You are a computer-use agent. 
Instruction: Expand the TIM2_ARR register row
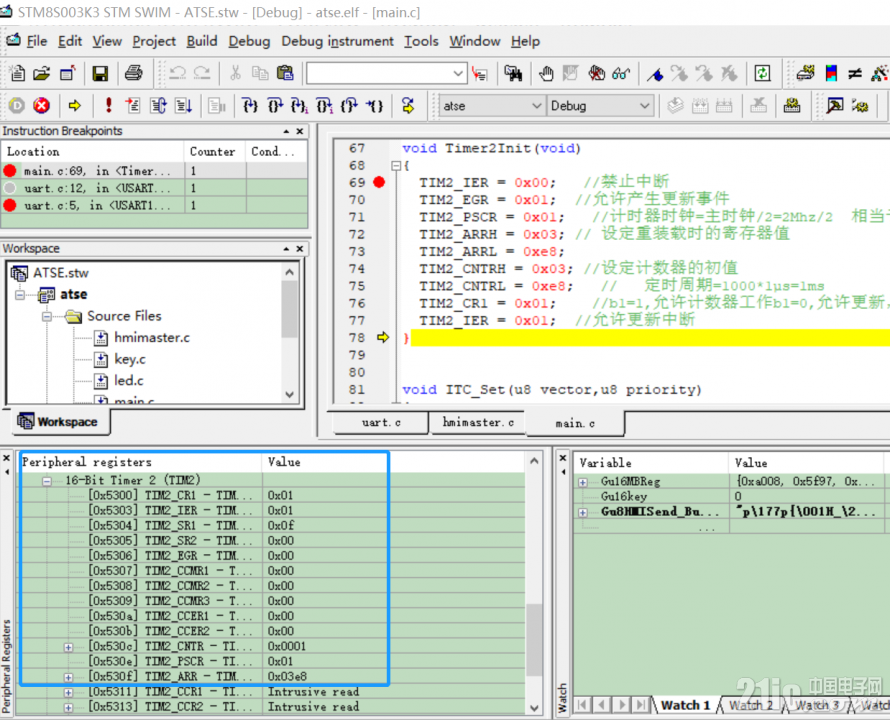point(68,677)
